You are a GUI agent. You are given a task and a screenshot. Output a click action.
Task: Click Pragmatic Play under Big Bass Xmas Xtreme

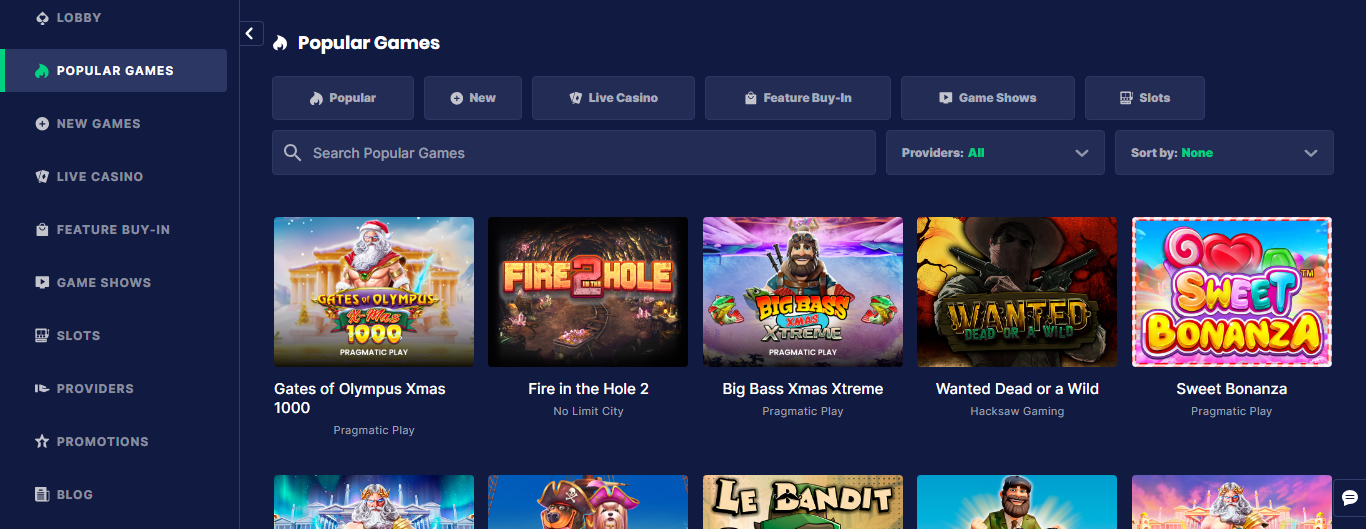(x=803, y=411)
